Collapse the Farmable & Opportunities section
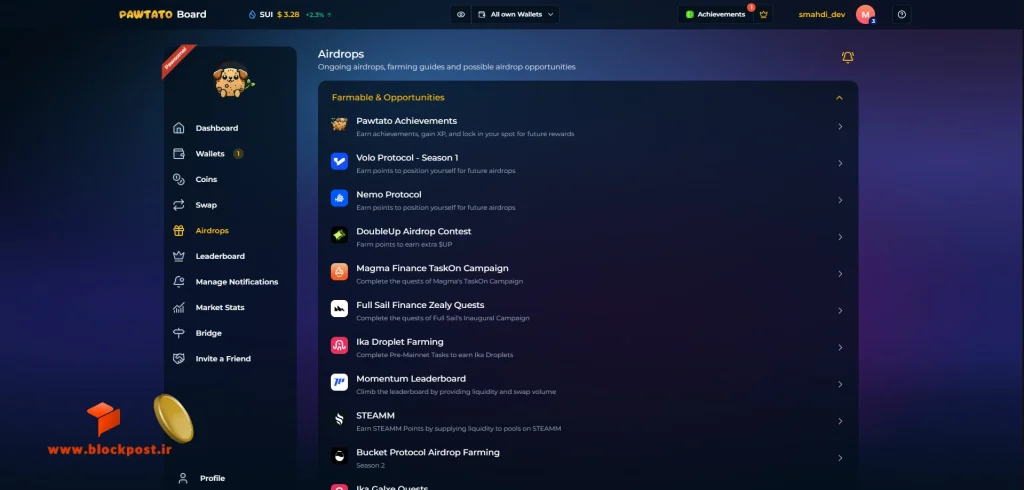1024x490 pixels. pos(839,98)
